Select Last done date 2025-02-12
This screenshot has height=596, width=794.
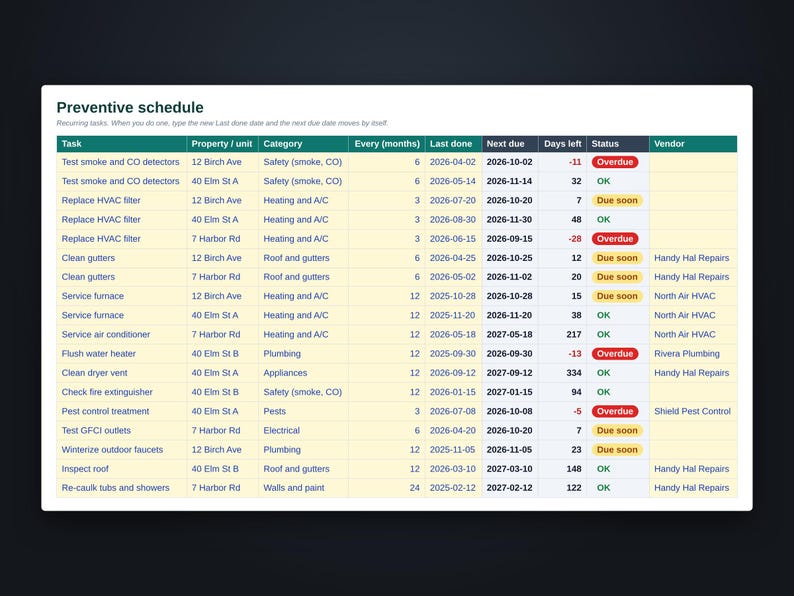click(x=453, y=488)
